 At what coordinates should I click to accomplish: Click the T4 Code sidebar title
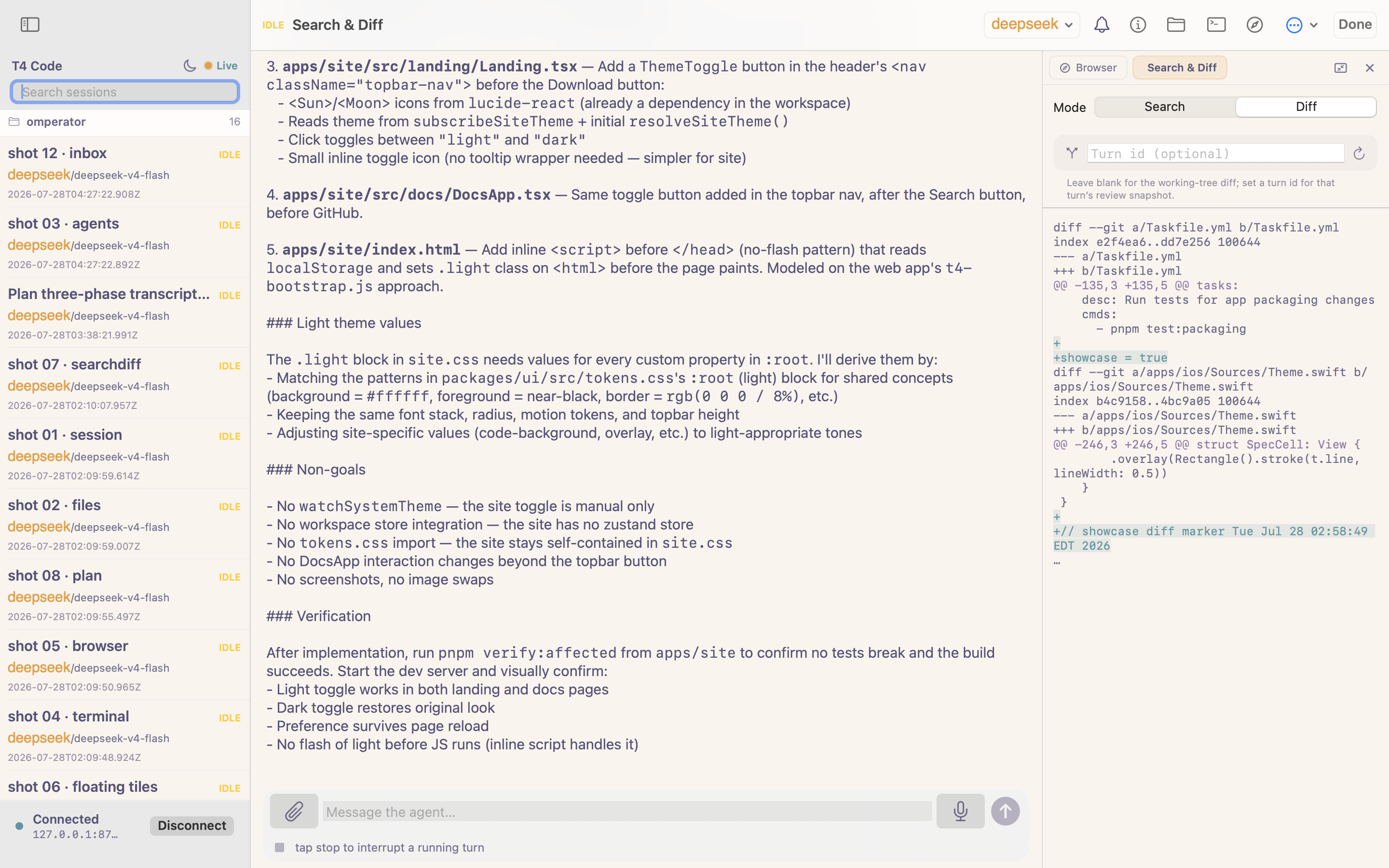click(37, 66)
